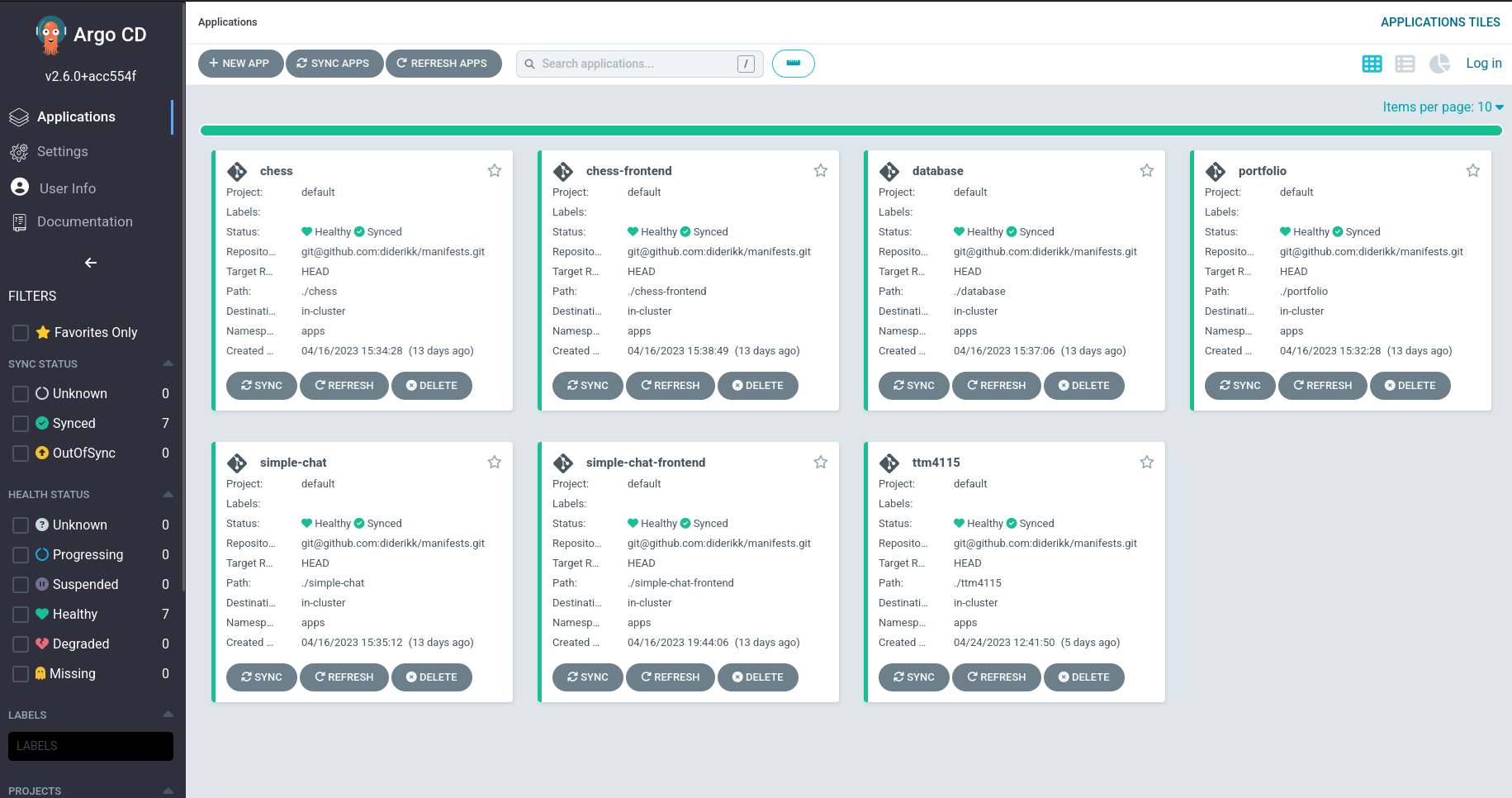
Task: Open User Info page
Action: (68, 188)
